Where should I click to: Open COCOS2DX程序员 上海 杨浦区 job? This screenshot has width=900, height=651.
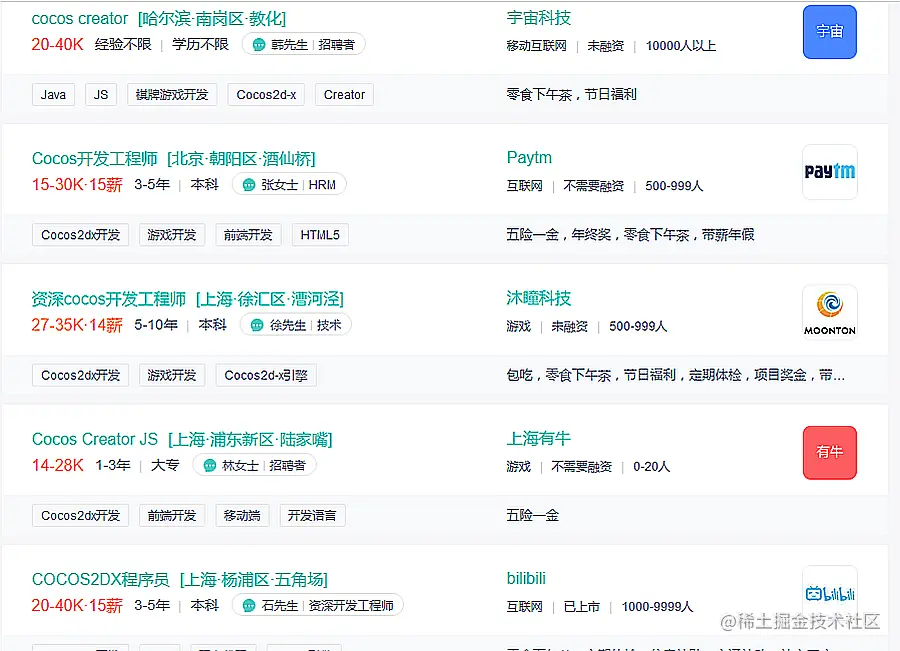[180, 580]
